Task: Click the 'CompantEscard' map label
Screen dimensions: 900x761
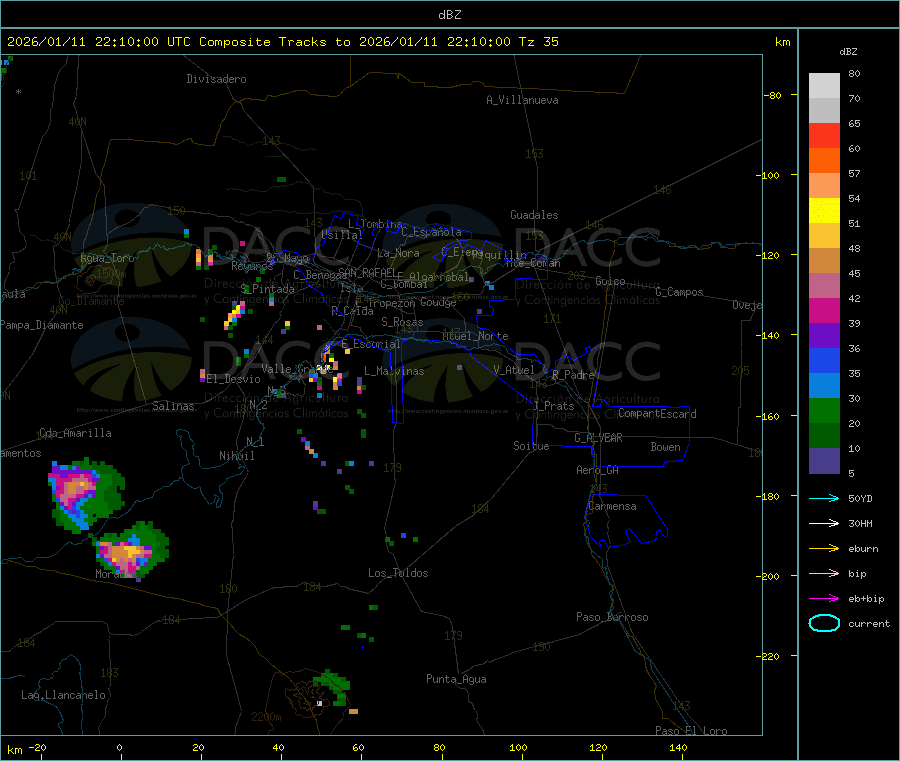Action: (657, 413)
